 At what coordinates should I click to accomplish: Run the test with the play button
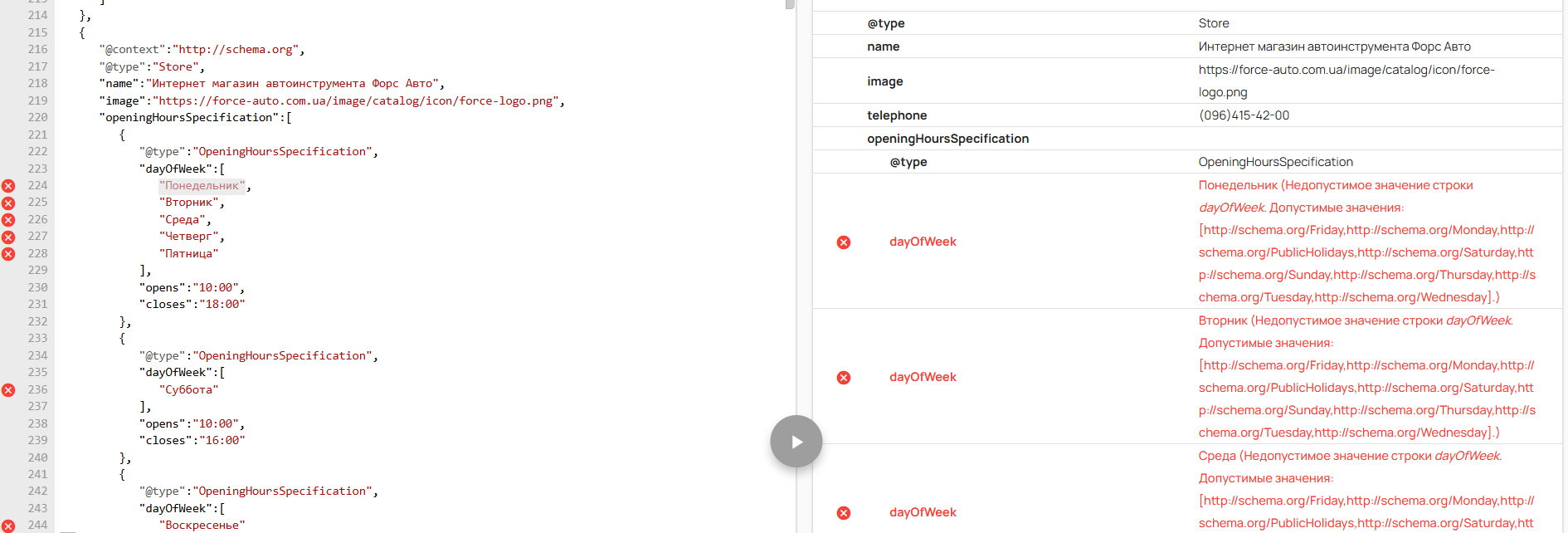[796, 442]
